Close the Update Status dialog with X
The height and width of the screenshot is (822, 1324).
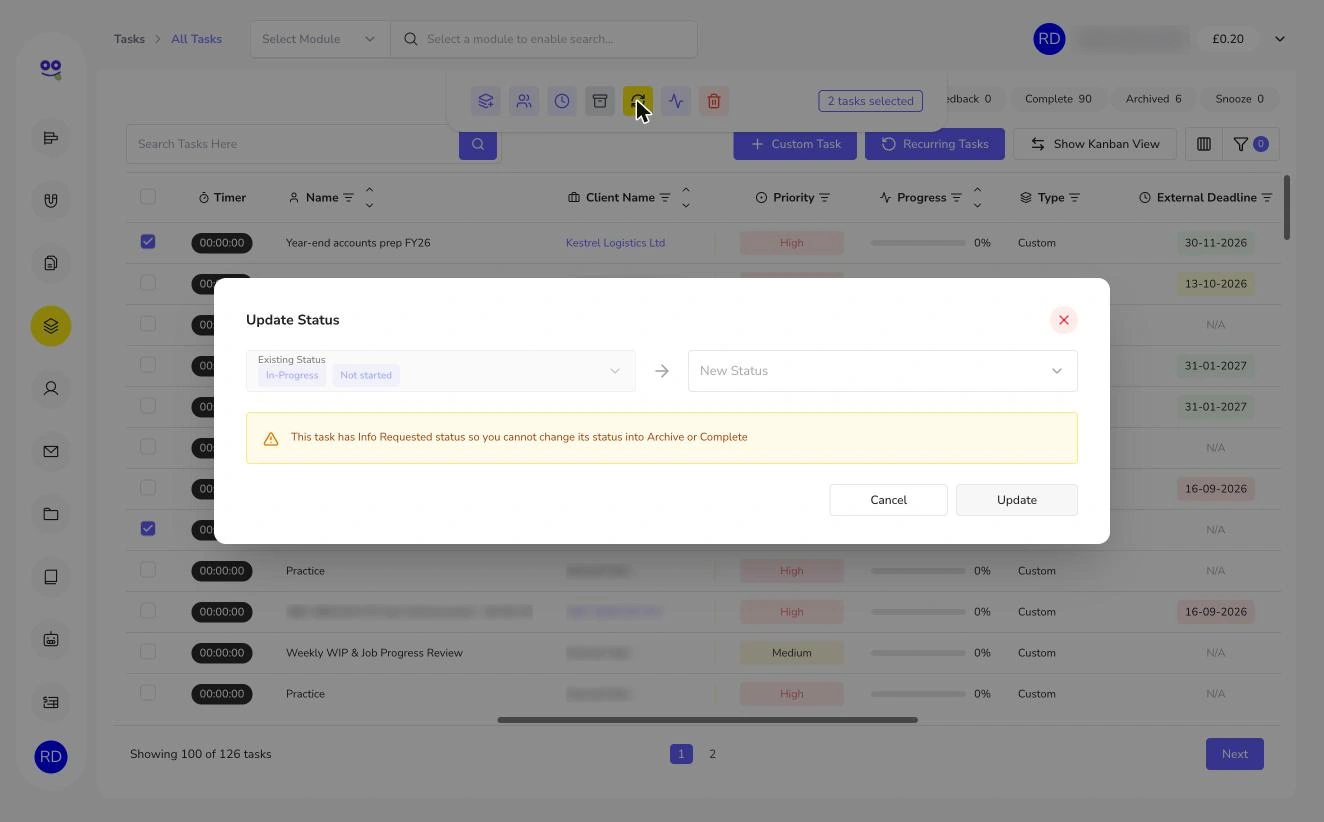1064,320
